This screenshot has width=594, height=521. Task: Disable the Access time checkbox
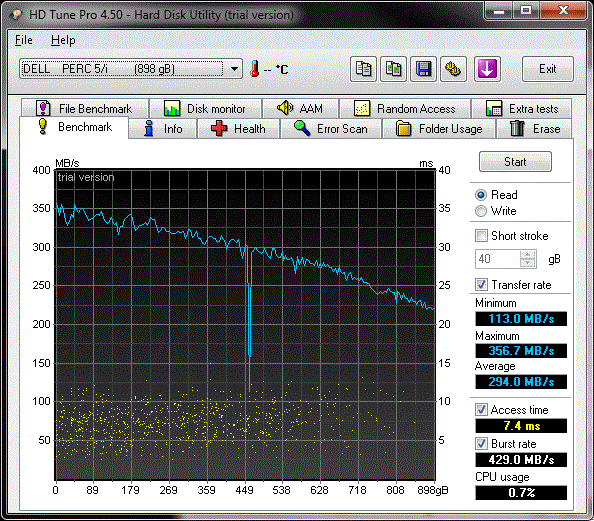click(x=481, y=410)
